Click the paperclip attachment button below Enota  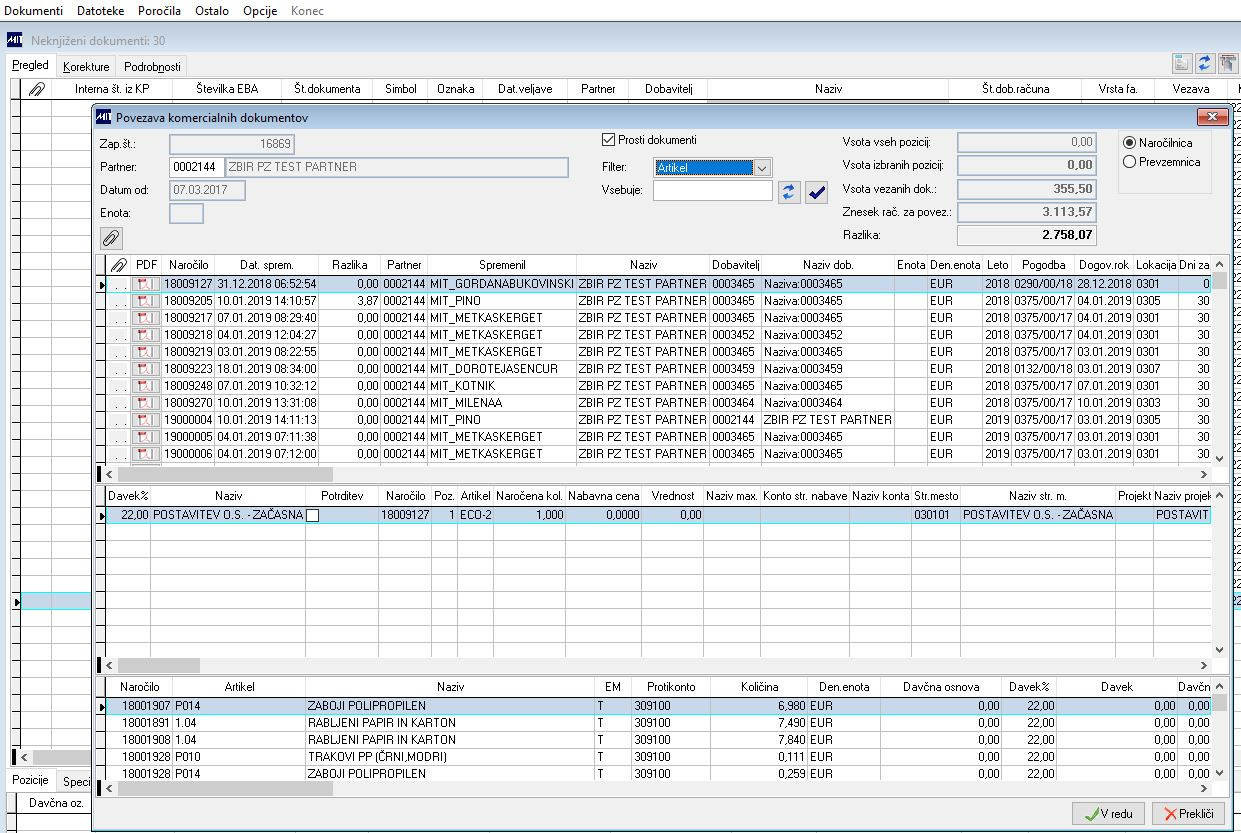(111, 238)
